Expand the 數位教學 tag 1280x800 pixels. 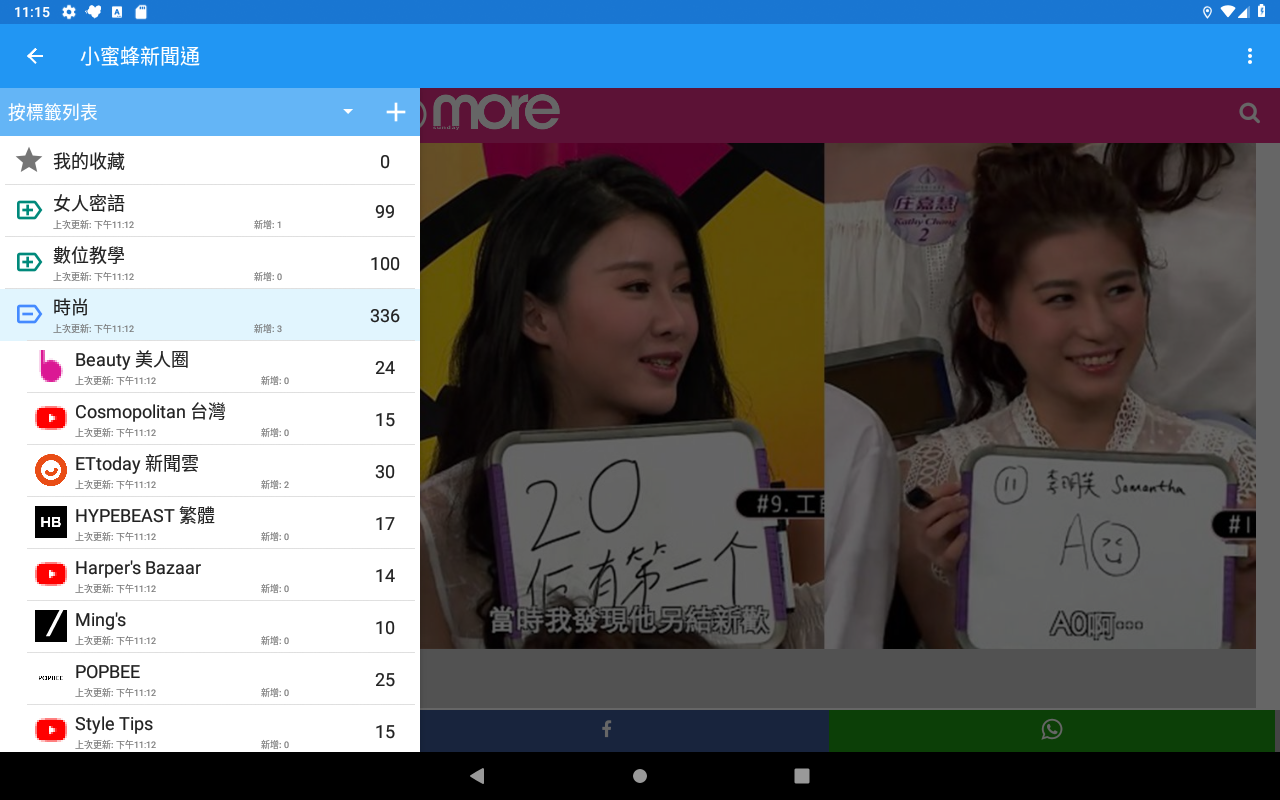pyautogui.click(x=29, y=262)
